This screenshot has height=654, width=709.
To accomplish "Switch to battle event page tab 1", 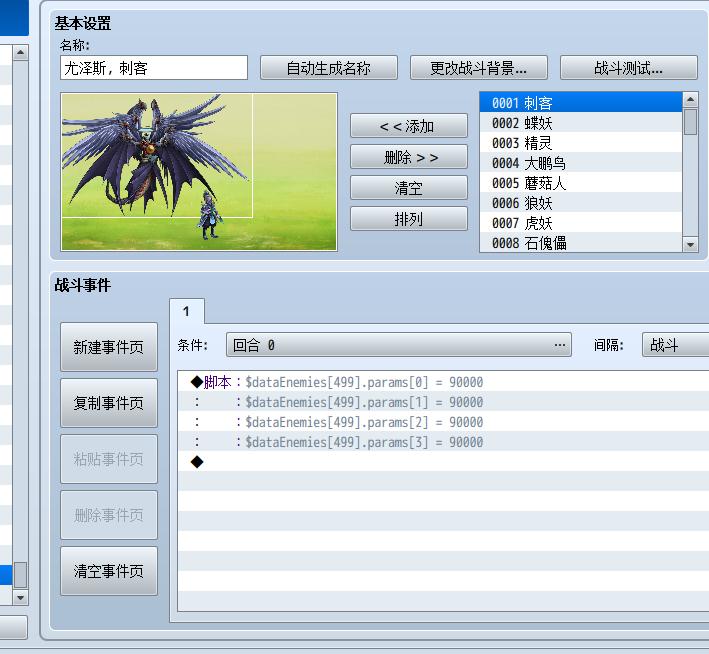I will 187,311.
